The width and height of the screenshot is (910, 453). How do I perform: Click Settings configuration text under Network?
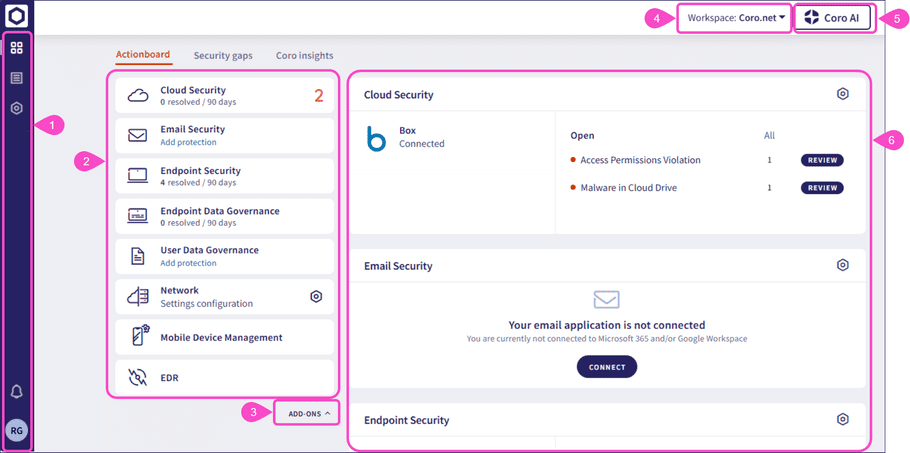point(207,303)
